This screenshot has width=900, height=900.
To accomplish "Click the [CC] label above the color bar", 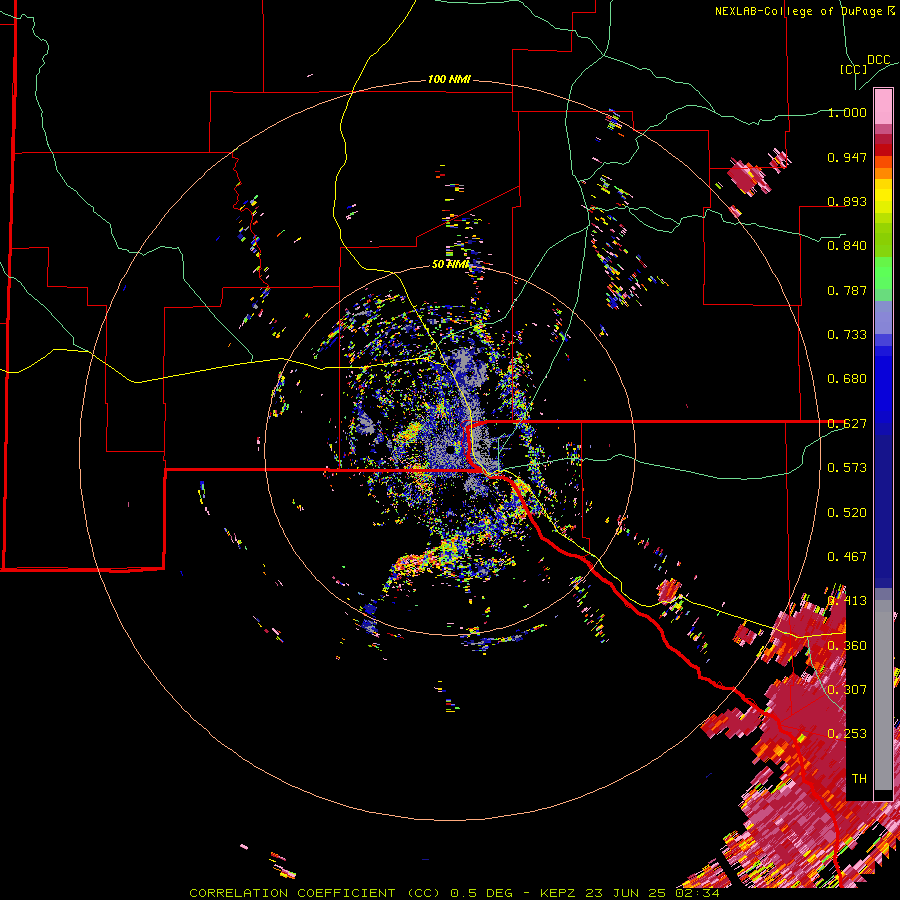I will pyautogui.click(x=853, y=69).
